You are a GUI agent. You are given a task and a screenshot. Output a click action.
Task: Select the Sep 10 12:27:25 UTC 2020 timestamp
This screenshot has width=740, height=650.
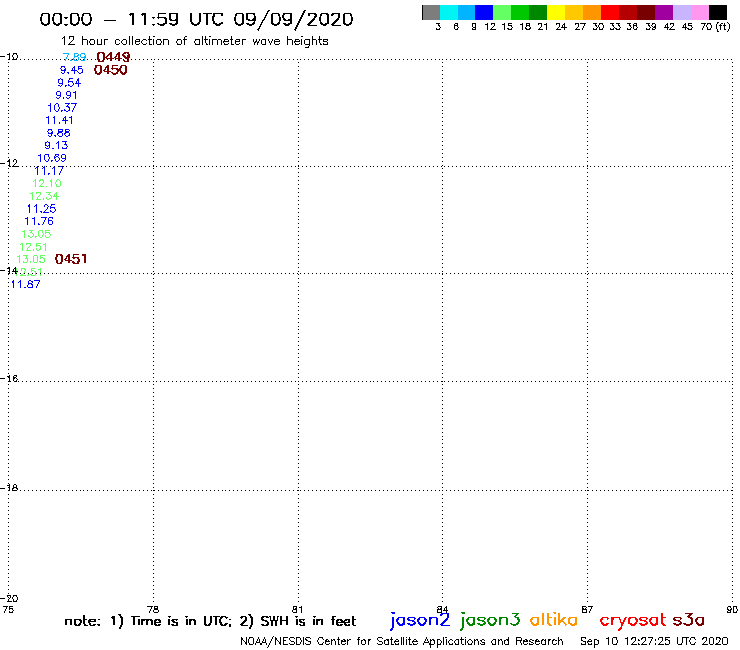point(654,641)
